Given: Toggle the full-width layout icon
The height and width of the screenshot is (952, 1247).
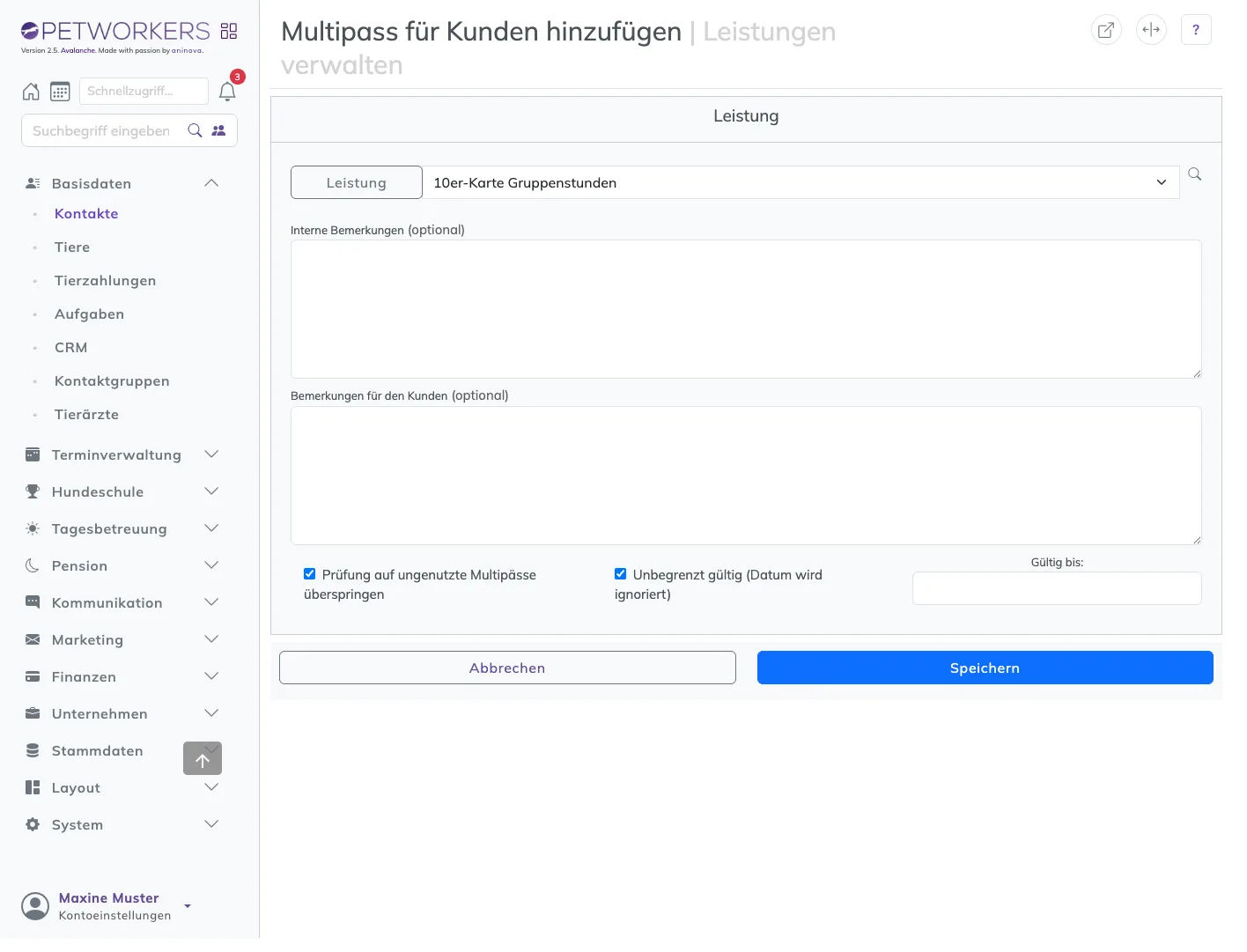Looking at the screenshot, I should coord(1151,30).
